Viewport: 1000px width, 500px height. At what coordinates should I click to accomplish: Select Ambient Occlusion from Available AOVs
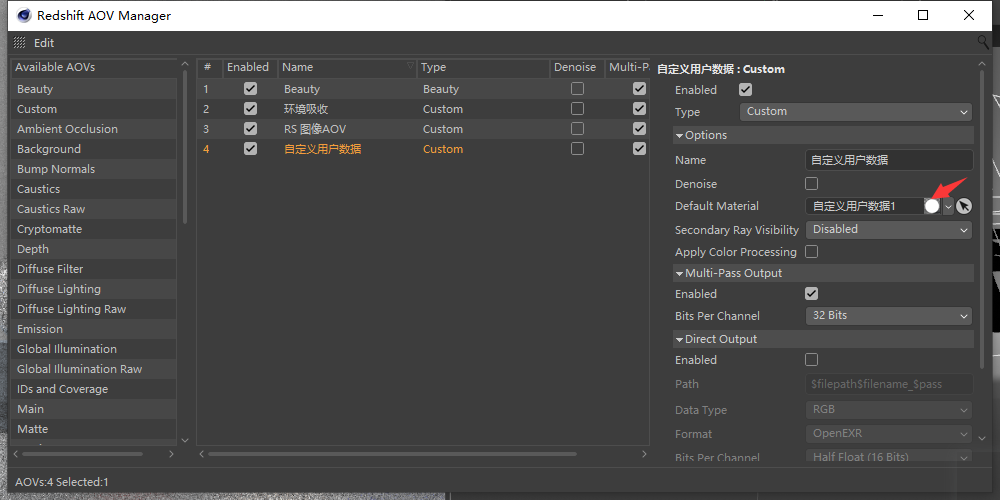[x=94, y=129]
